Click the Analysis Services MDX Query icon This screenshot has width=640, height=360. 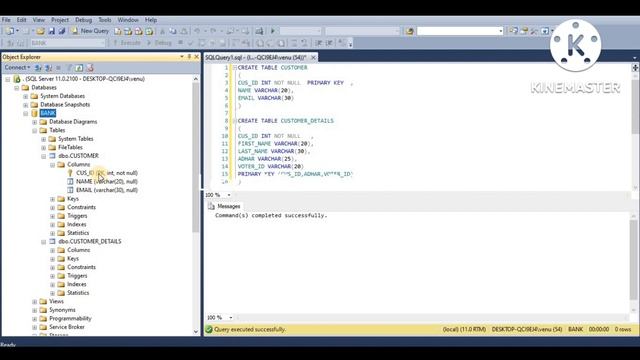pyautogui.click(x=128, y=31)
